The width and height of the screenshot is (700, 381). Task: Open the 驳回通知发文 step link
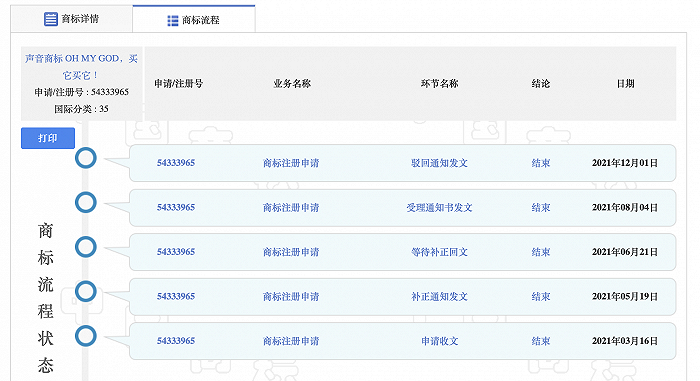(x=439, y=163)
